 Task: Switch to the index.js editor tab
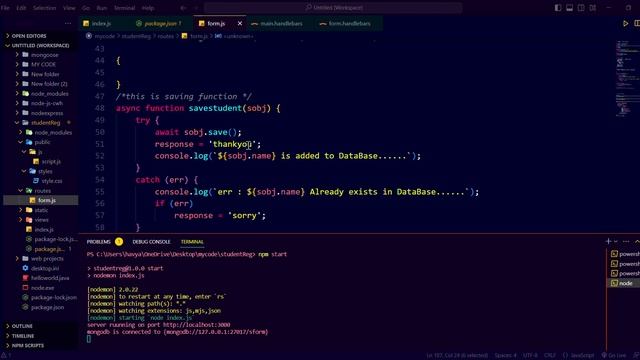(x=101, y=24)
